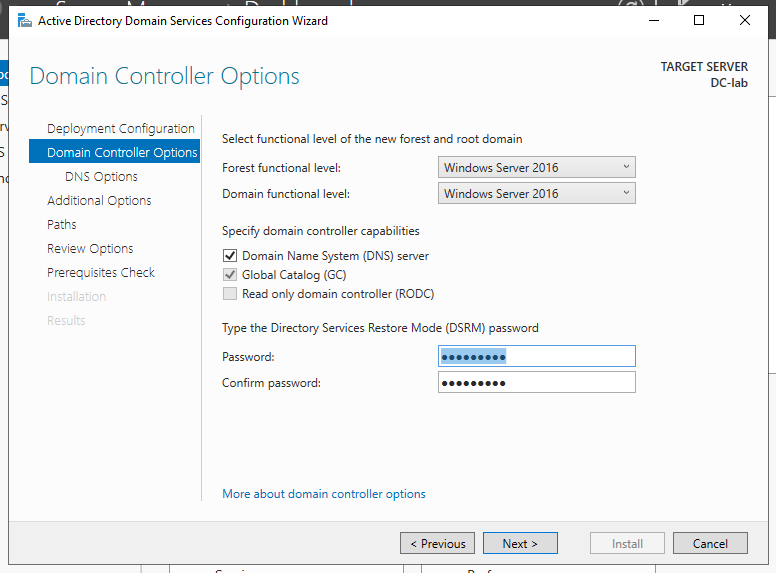Uncheck Domain Name System (DNS) server

[x=230, y=256]
